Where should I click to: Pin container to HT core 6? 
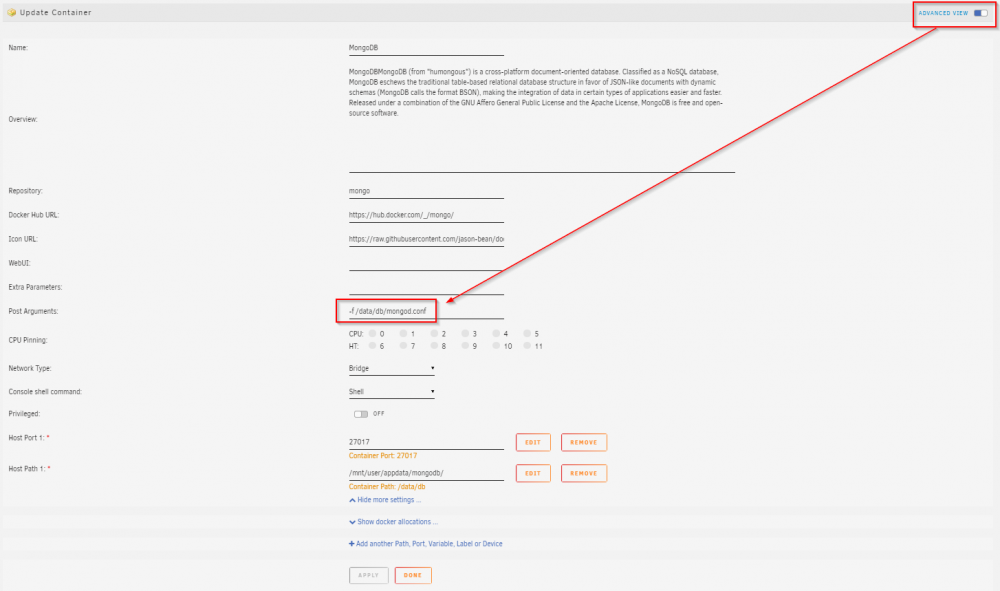coord(372,346)
